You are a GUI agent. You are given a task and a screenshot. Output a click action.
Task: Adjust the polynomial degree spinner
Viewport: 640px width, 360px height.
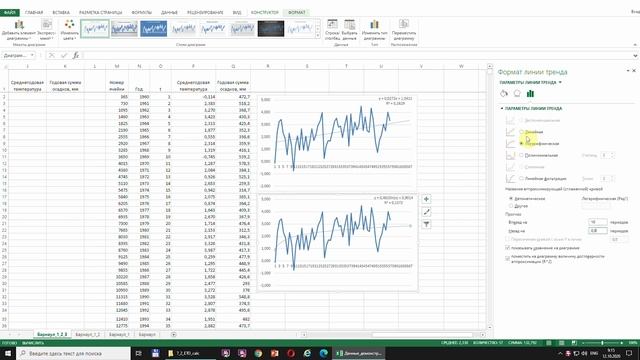click(612, 155)
